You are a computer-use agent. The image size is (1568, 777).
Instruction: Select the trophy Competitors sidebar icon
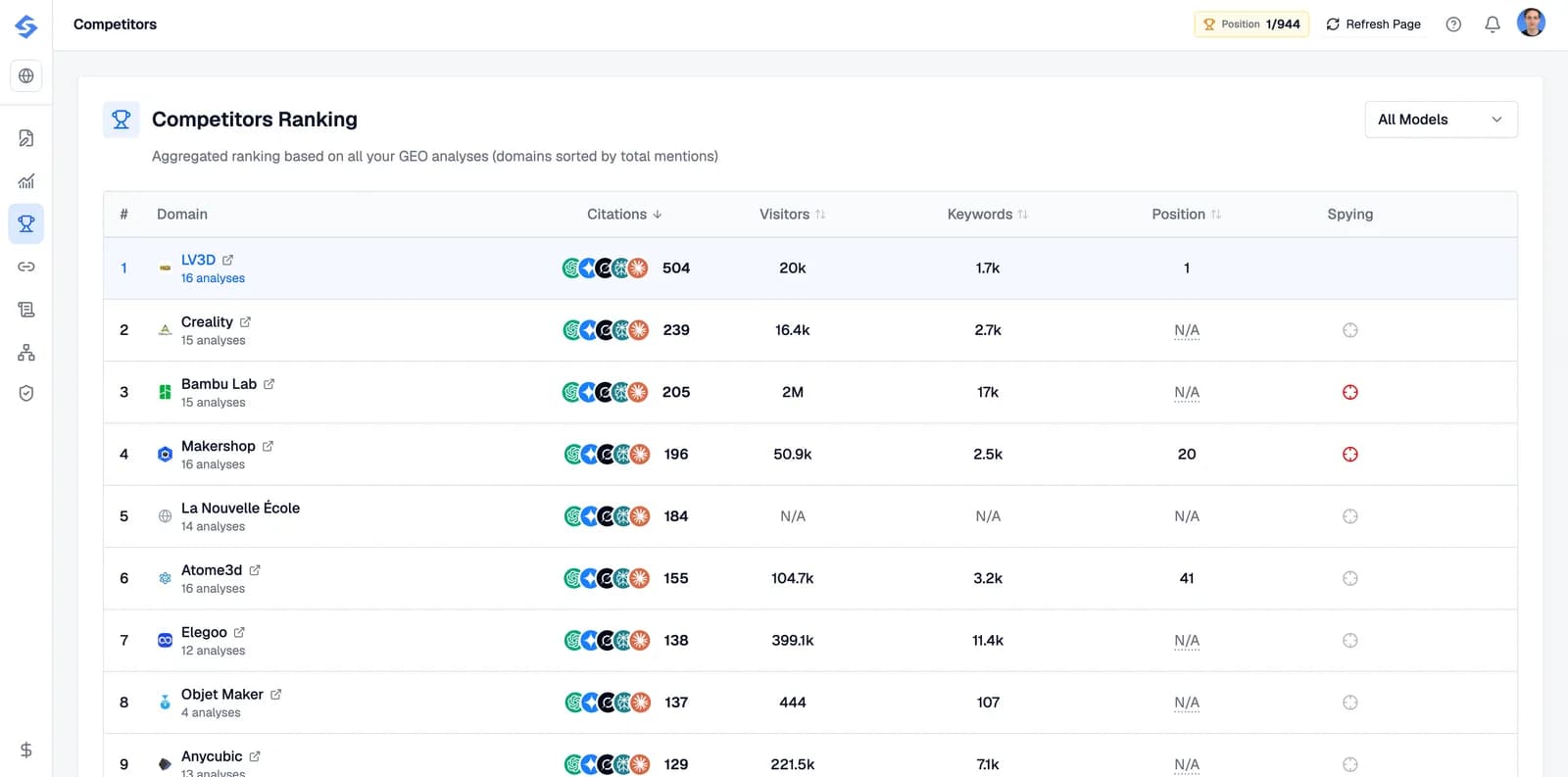tap(26, 223)
